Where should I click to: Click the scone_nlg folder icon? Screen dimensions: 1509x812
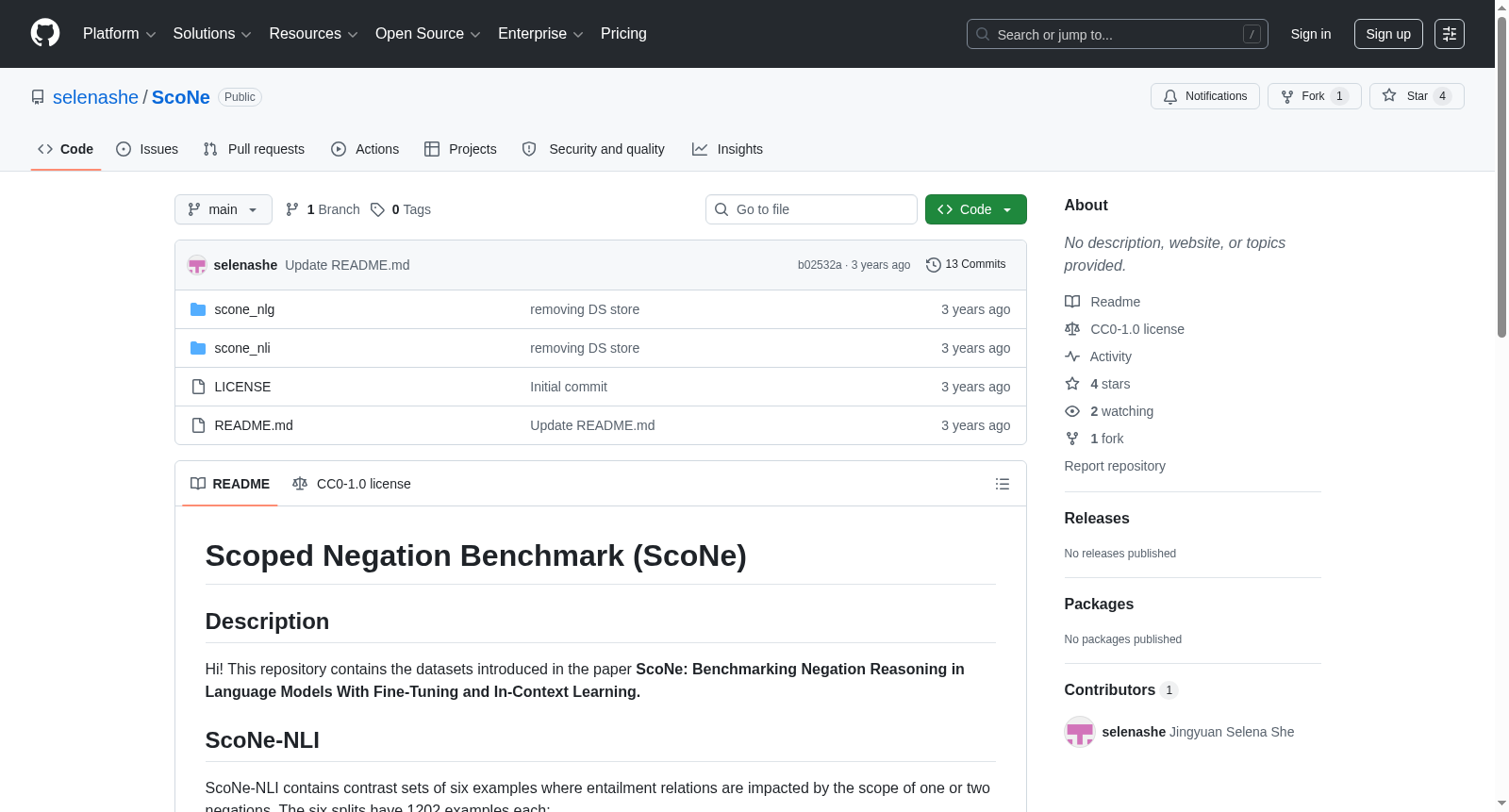tap(198, 309)
